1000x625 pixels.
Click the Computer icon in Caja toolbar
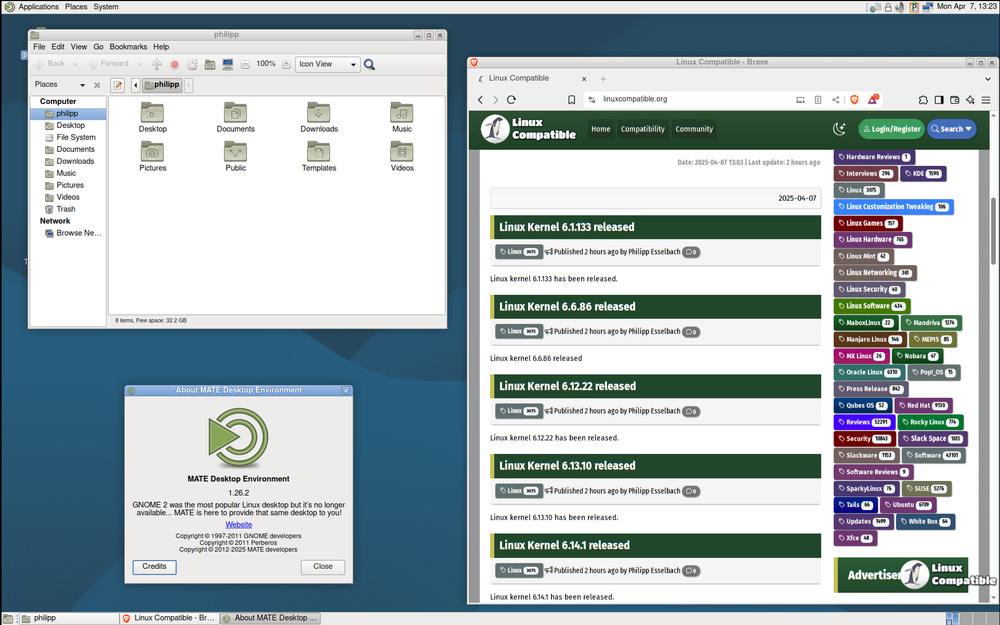click(x=228, y=64)
